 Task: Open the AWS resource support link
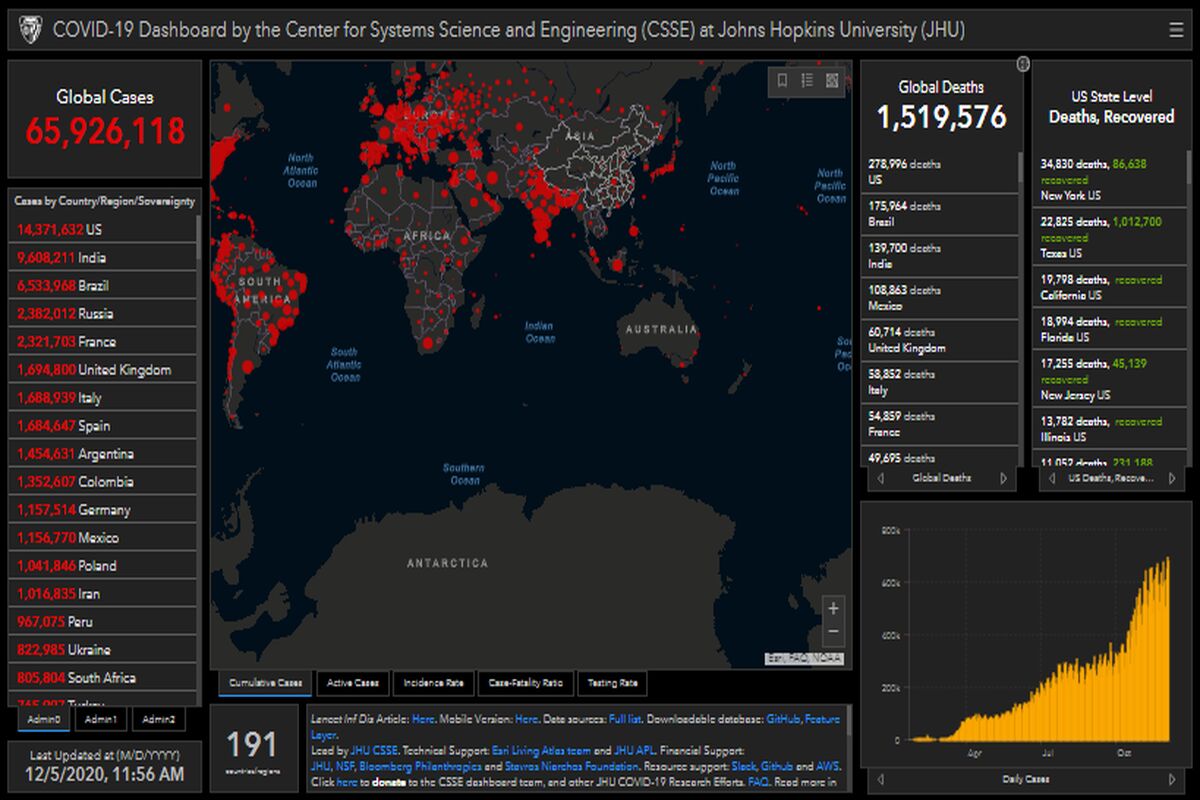(827, 766)
